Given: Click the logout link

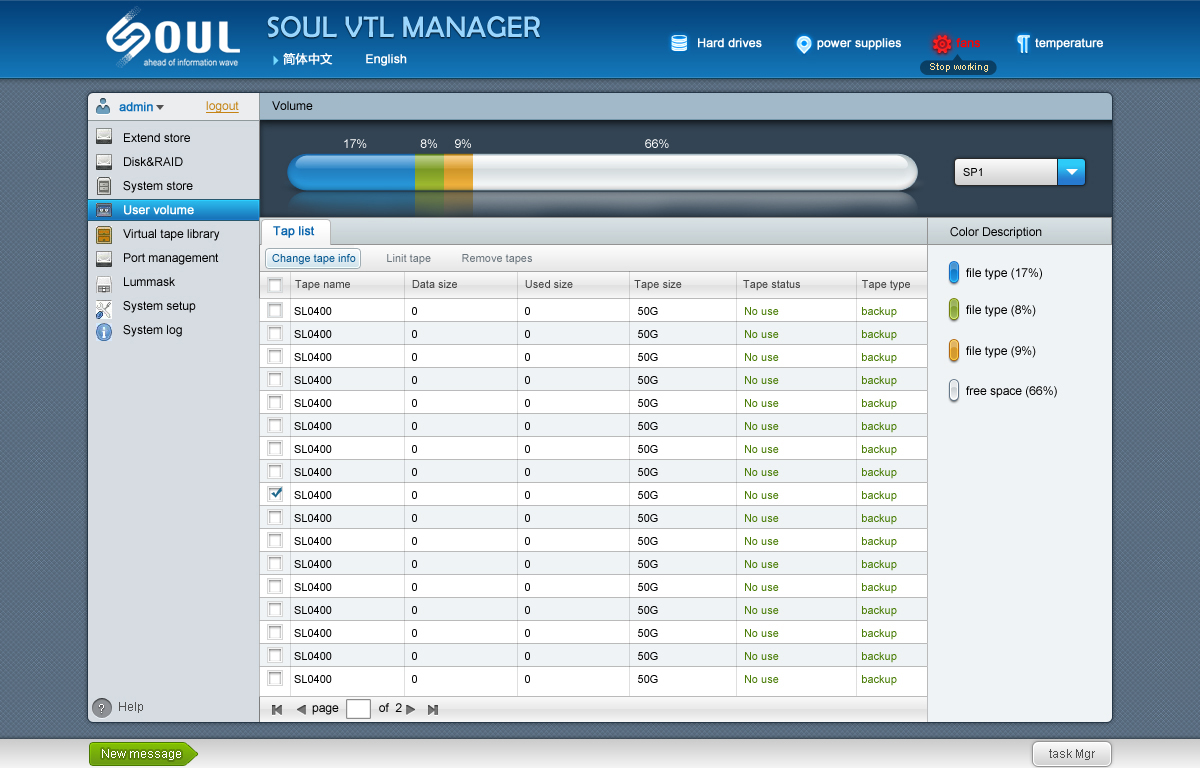Looking at the screenshot, I should pos(222,106).
